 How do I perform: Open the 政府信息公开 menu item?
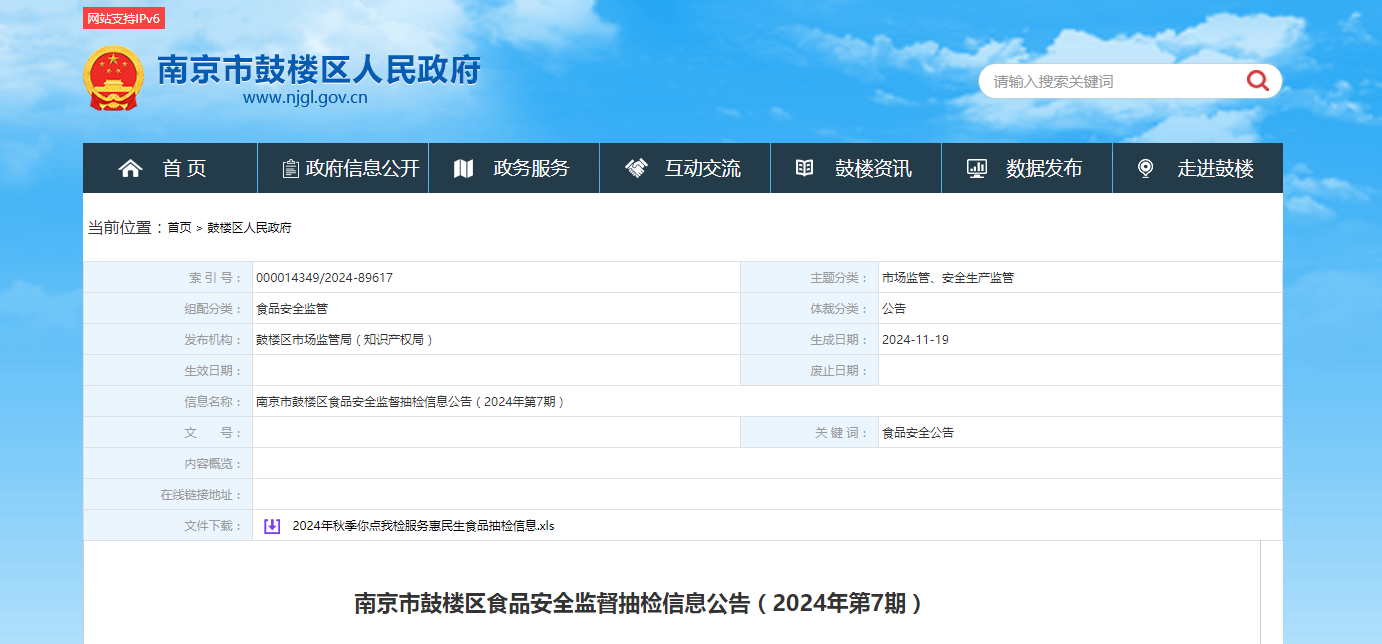[343, 168]
